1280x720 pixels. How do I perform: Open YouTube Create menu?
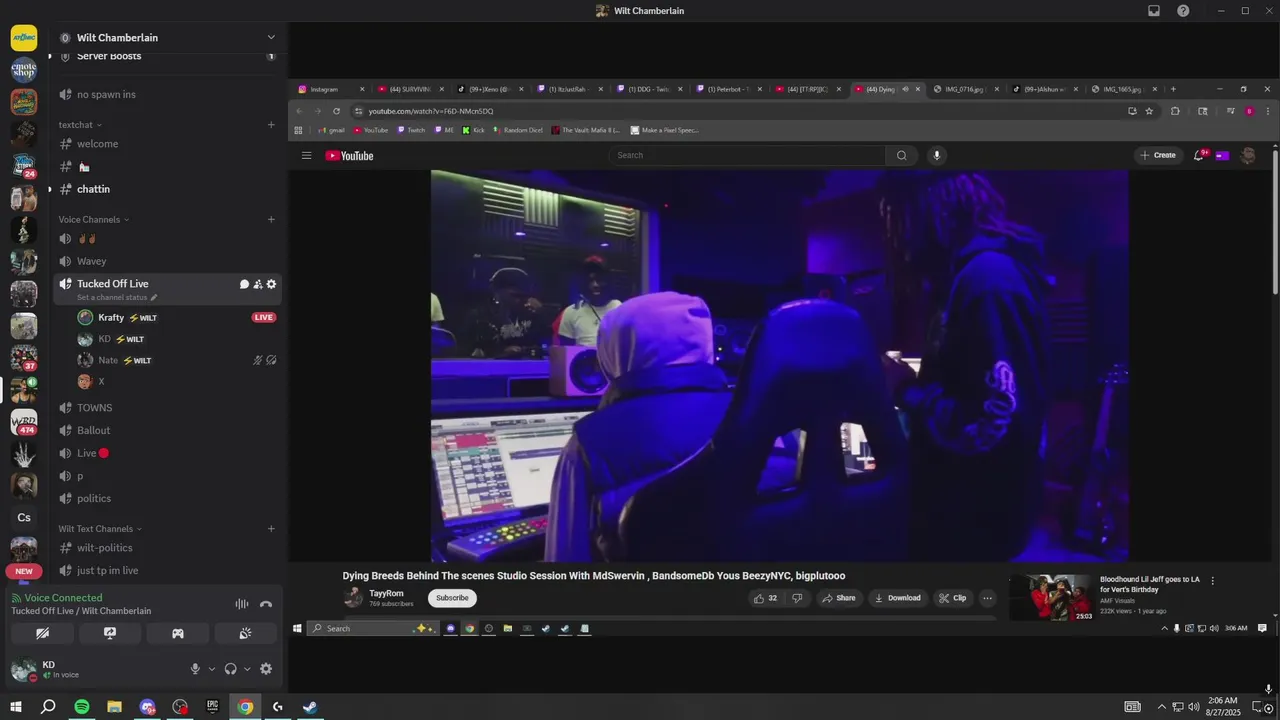click(x=1158, y=155)
